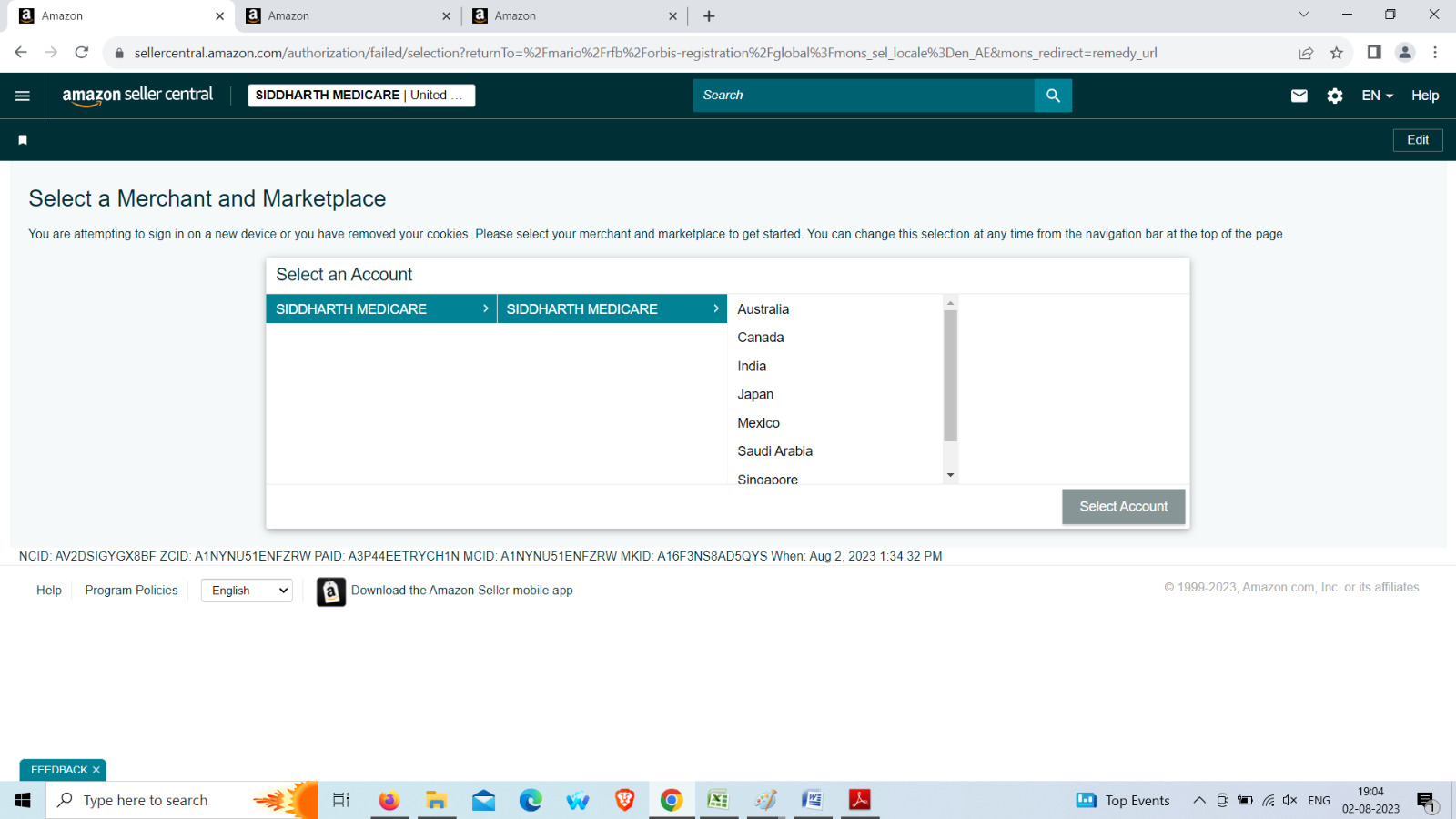
Task: Open Brave browser from the taskbar
Action: pyautogui.click(x=624, y=800)
